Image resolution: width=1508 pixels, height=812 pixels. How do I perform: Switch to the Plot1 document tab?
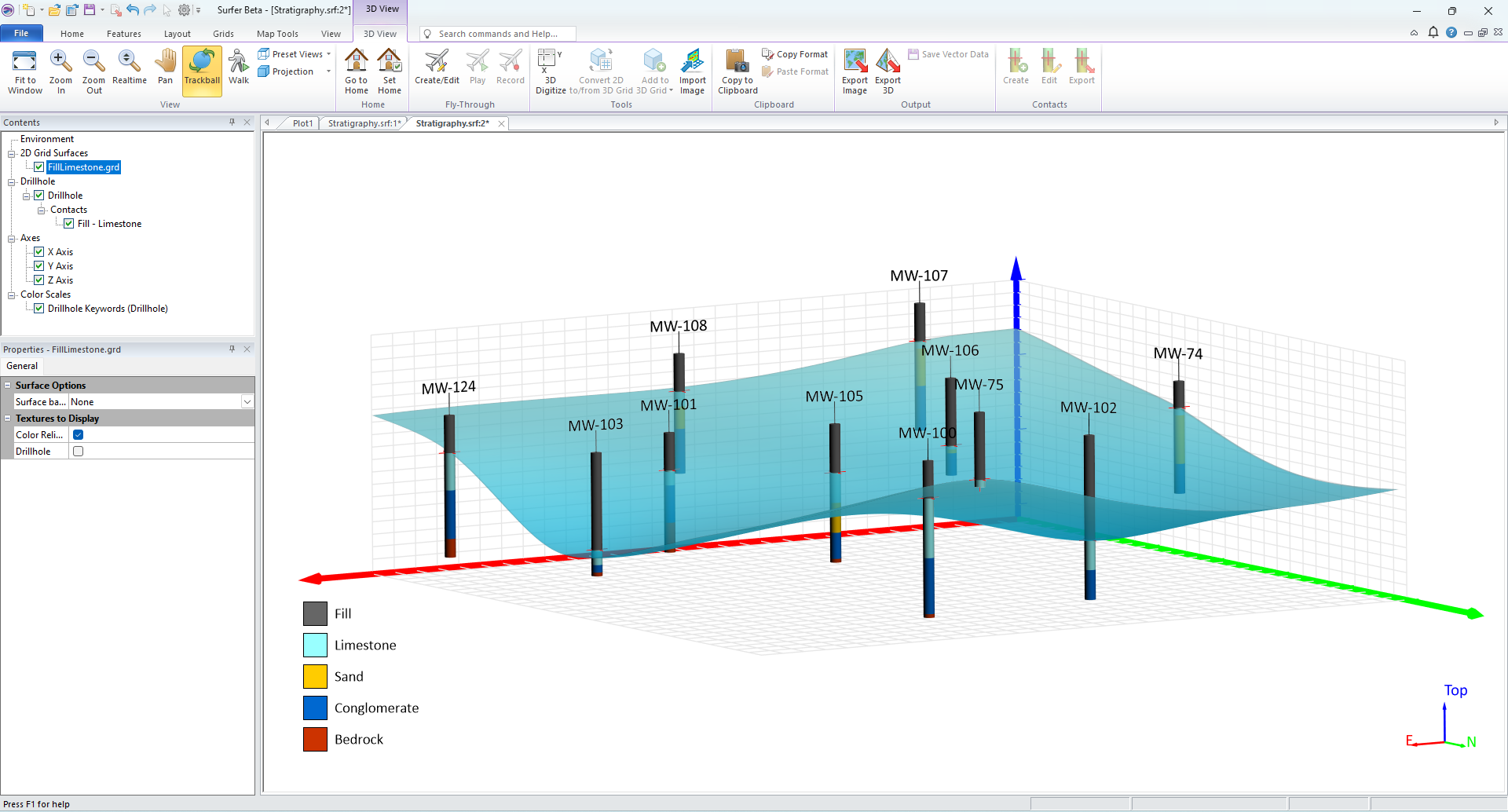pyautogui.click(x=302, y=123)
